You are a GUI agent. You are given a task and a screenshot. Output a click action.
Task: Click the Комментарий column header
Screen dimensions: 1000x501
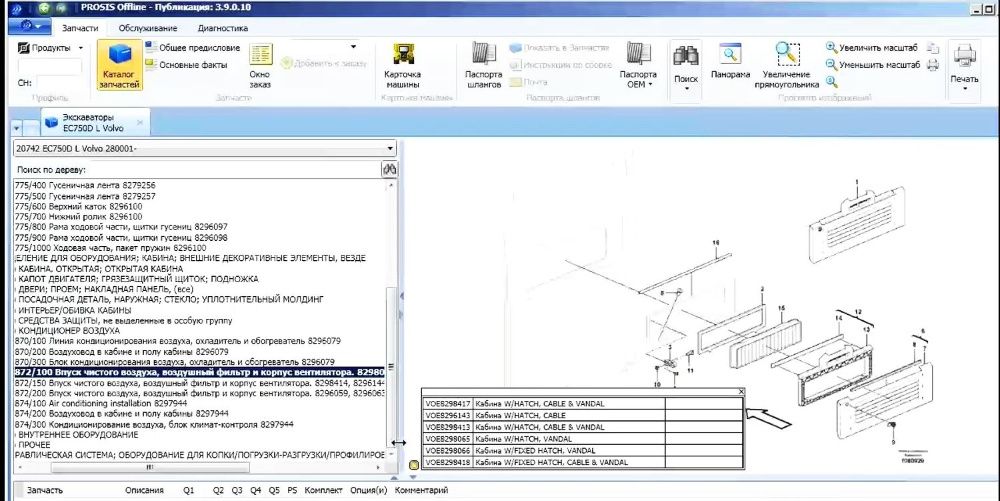tap(421, 490)
